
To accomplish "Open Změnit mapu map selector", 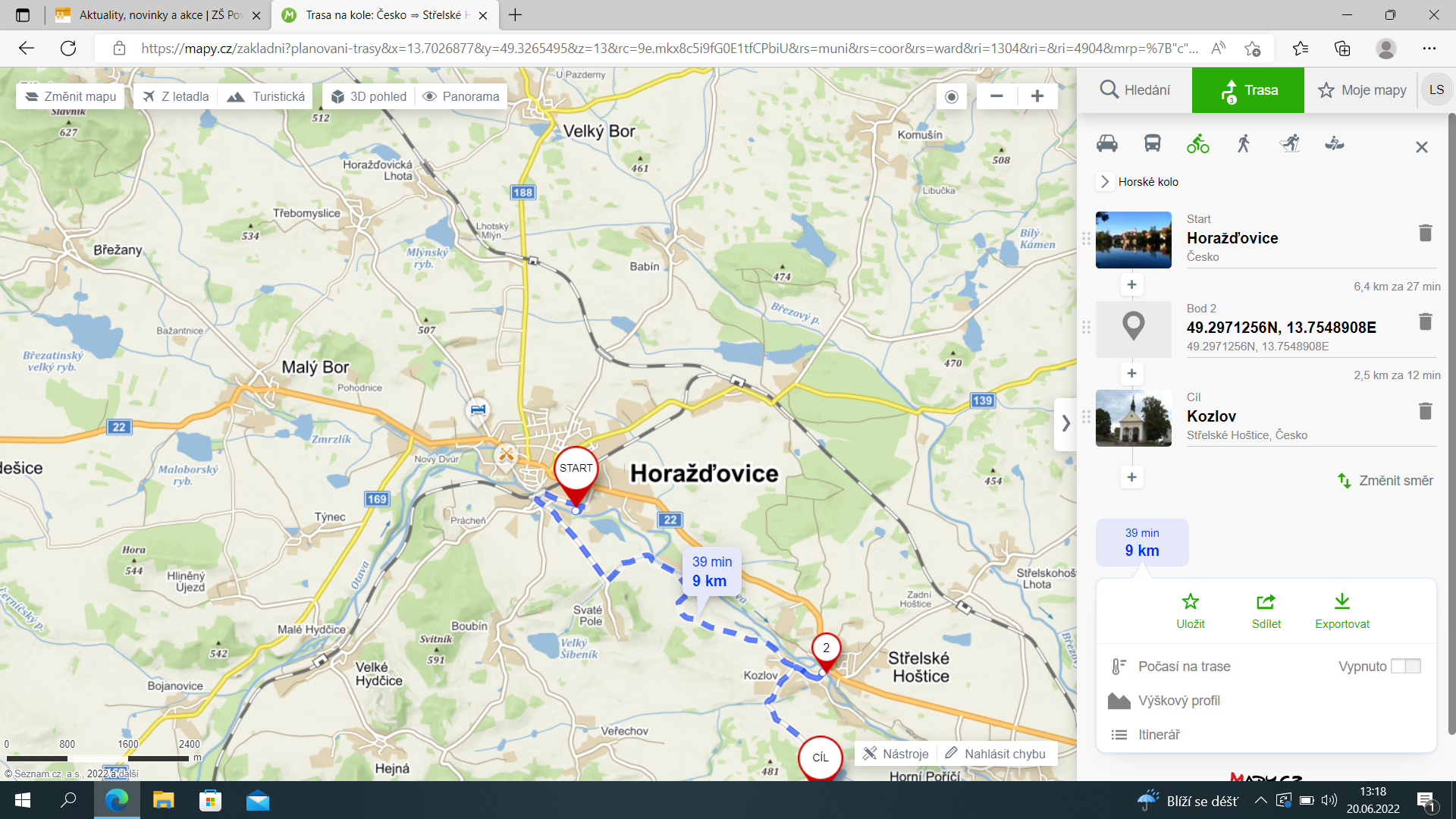I will coord(71,96).
